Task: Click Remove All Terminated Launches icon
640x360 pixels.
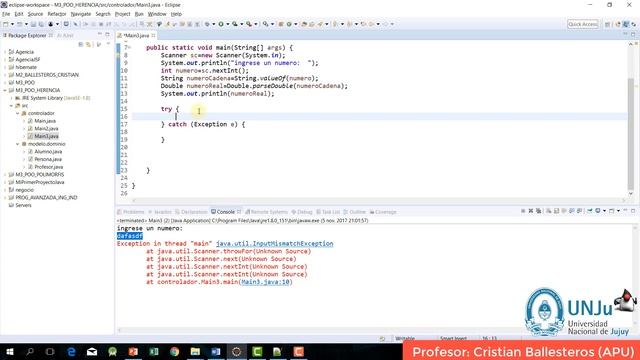Action: coord(539,211)
